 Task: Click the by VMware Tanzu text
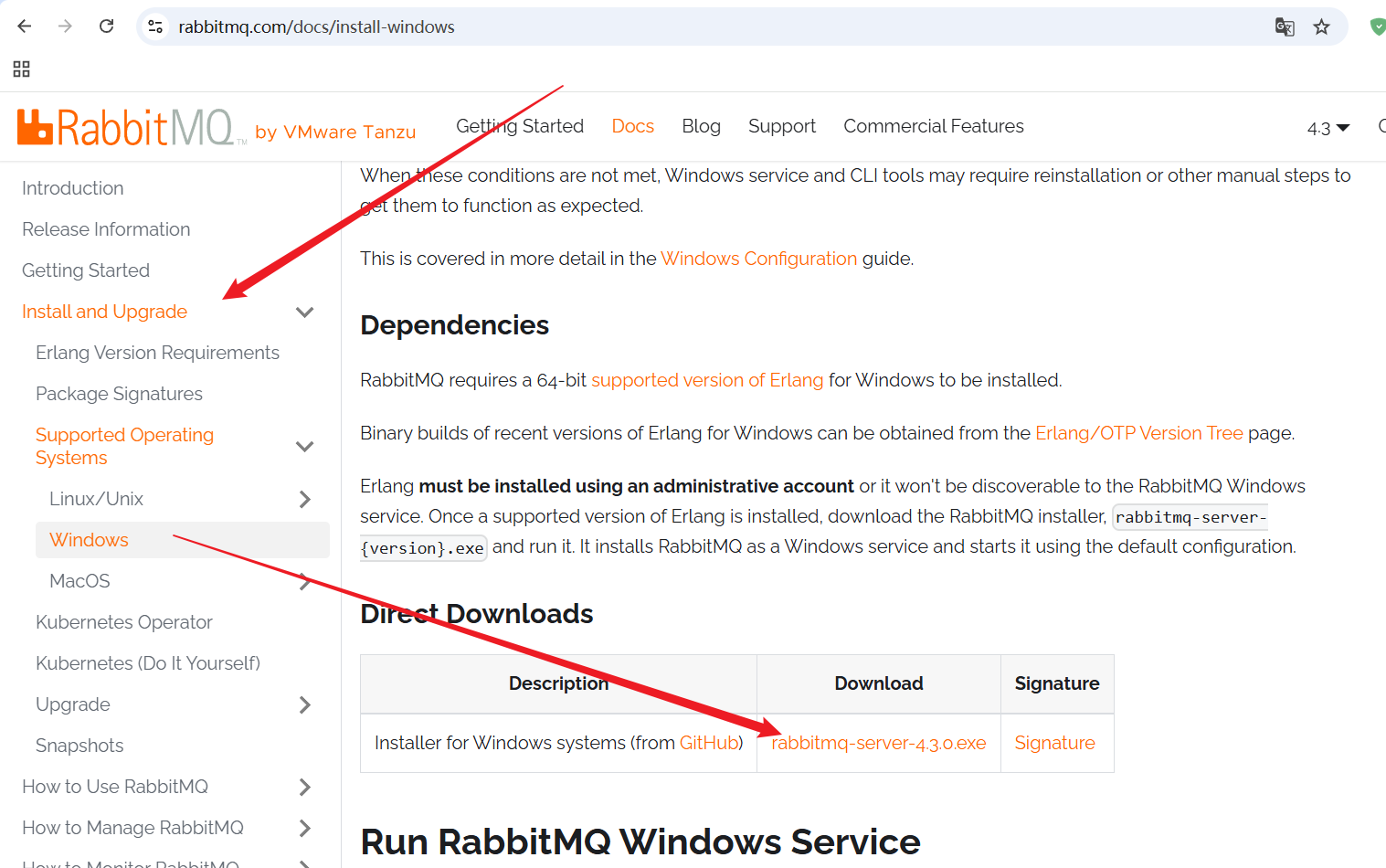tap(335, 132)
